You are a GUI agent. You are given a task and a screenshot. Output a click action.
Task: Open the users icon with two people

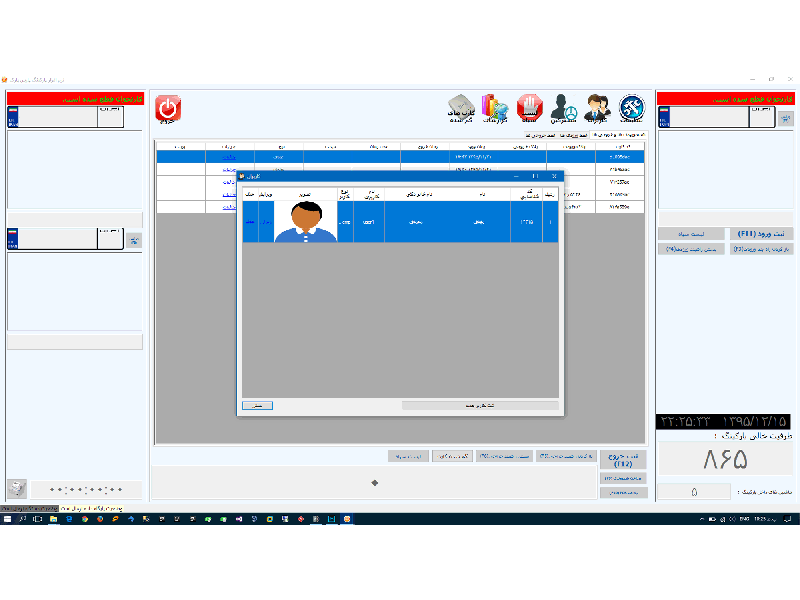pyautogui.click(x=597, y=108)
